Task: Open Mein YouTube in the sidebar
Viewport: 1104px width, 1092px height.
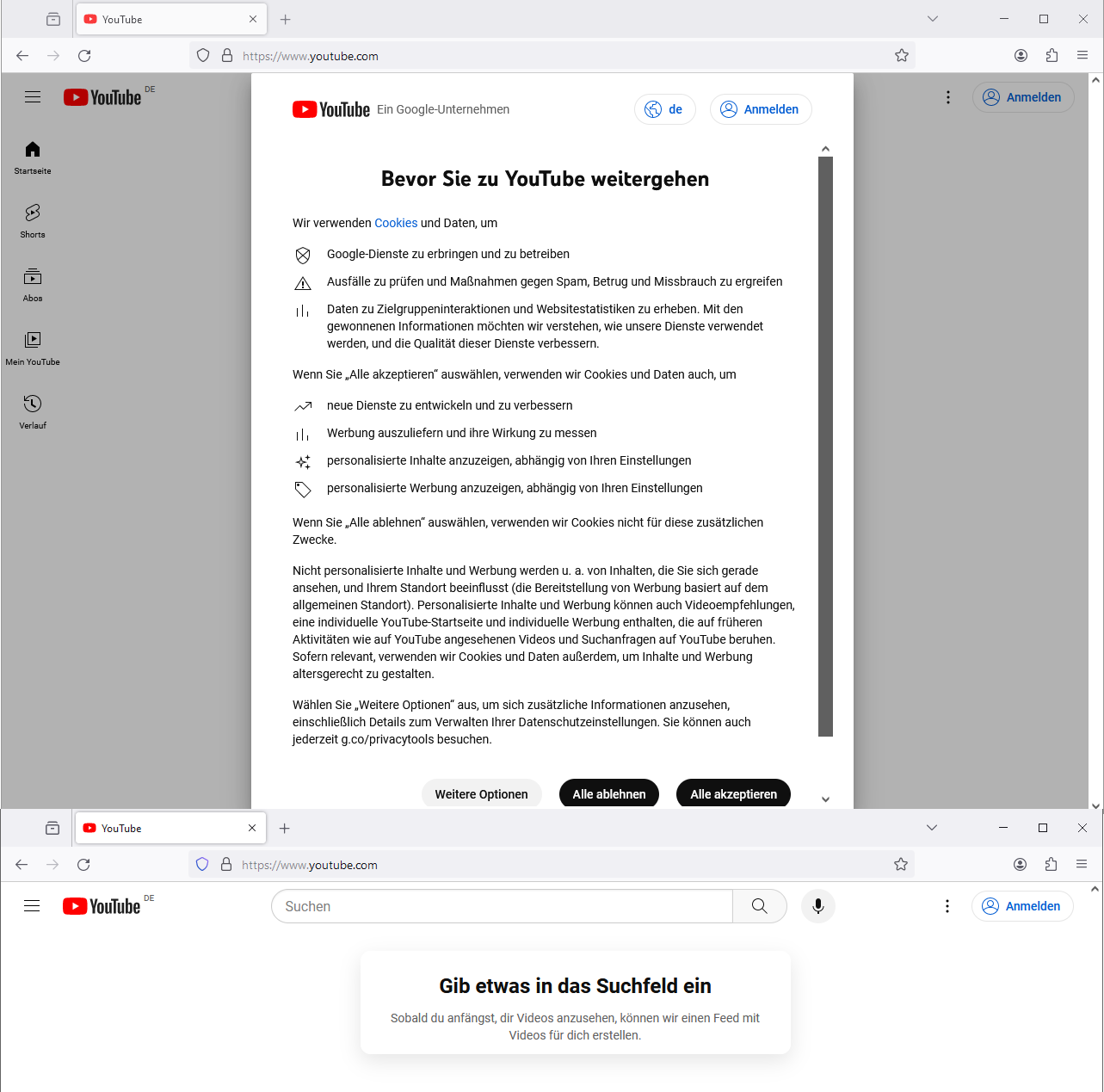Action: pos(33,349)
